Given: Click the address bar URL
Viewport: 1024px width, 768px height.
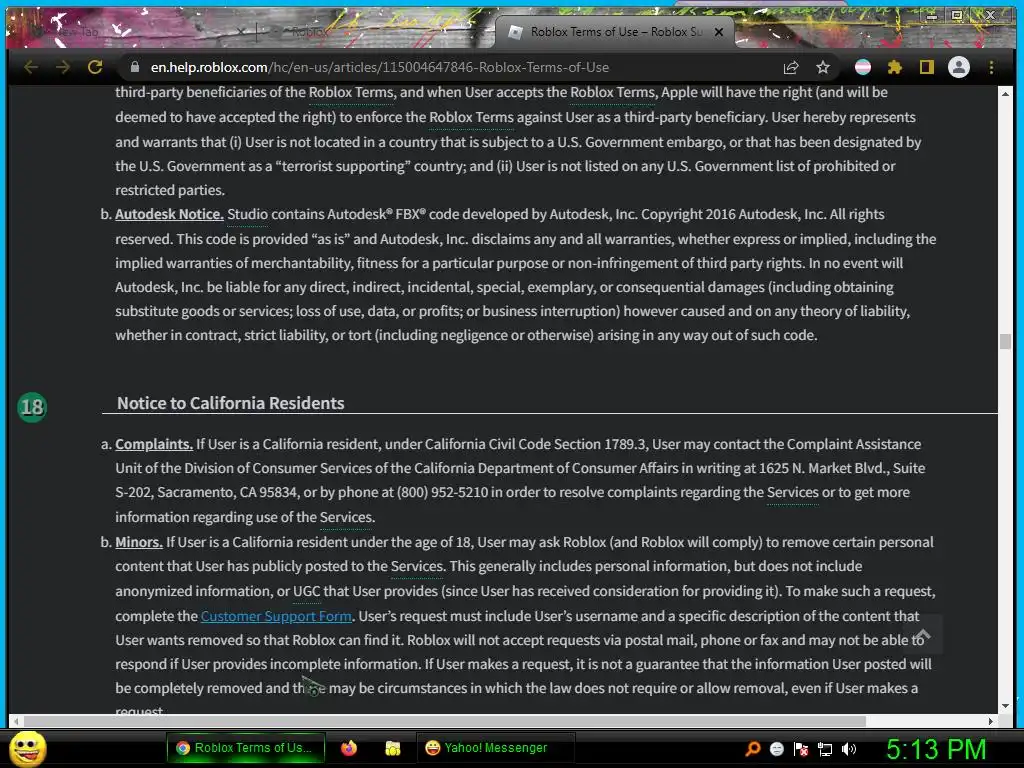Looking at the screenshot, I should (x=379, y=67).
